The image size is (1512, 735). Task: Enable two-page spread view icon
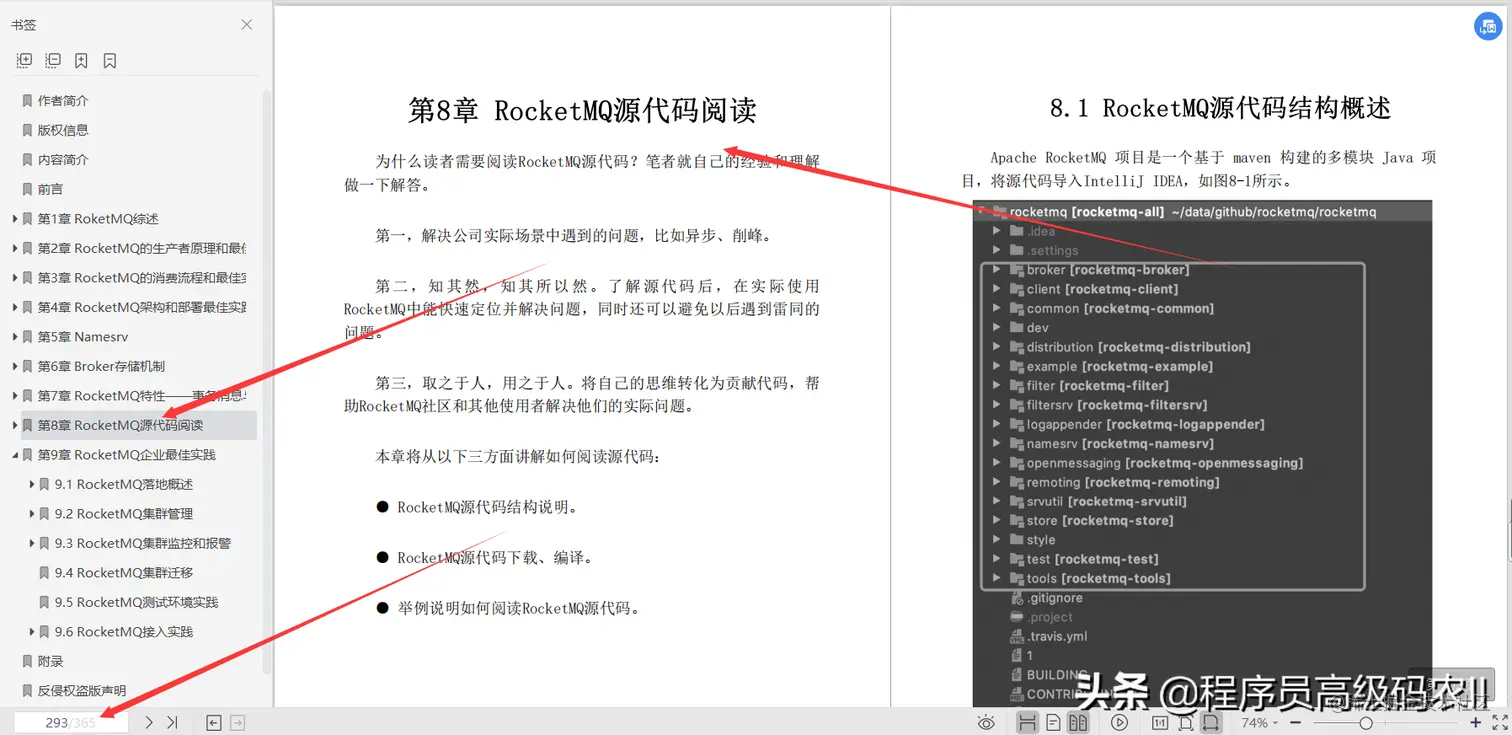coord(1079,722)
